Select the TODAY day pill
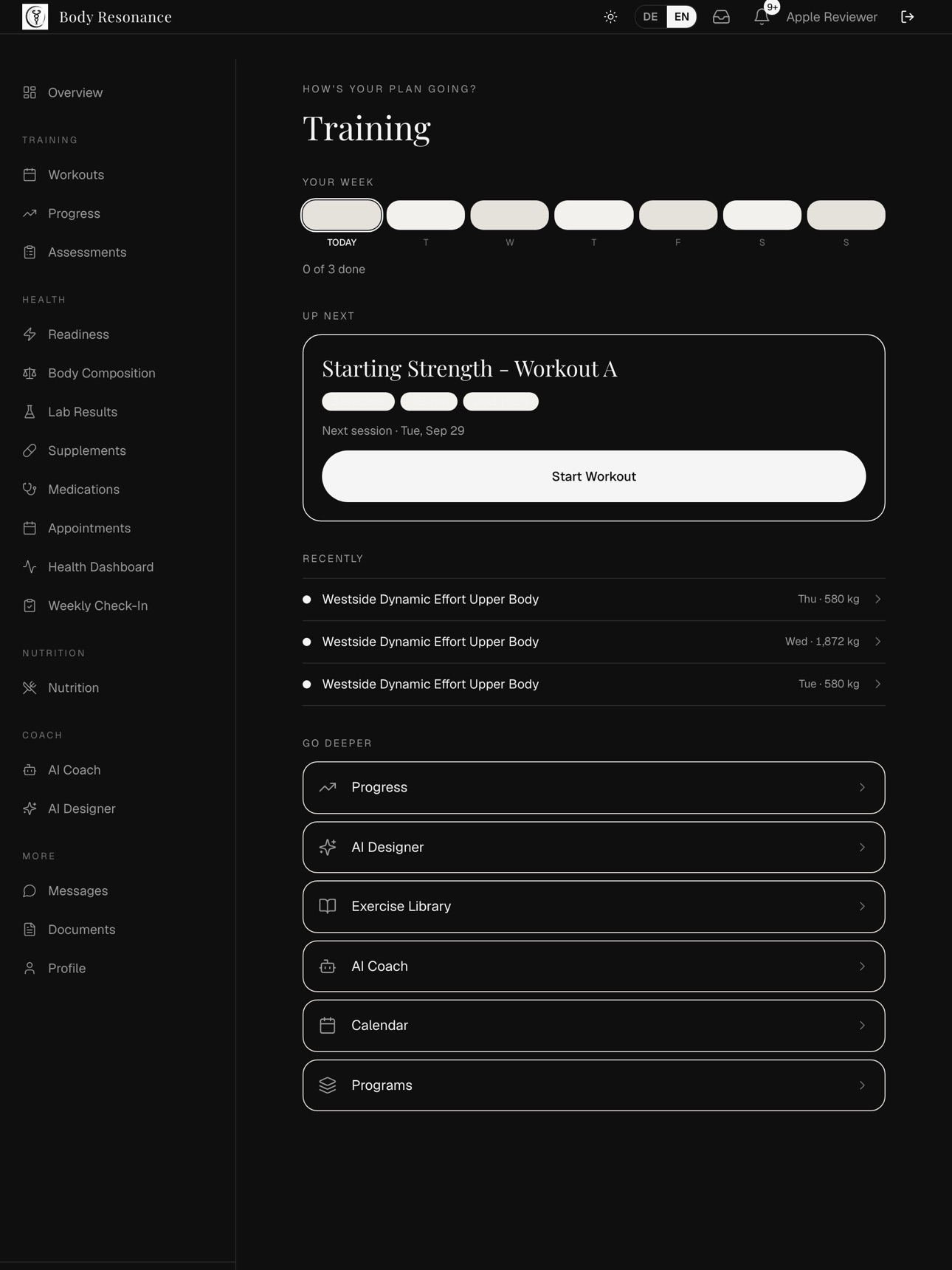Viewport: 952px width, 1270px height. point(342,215)
